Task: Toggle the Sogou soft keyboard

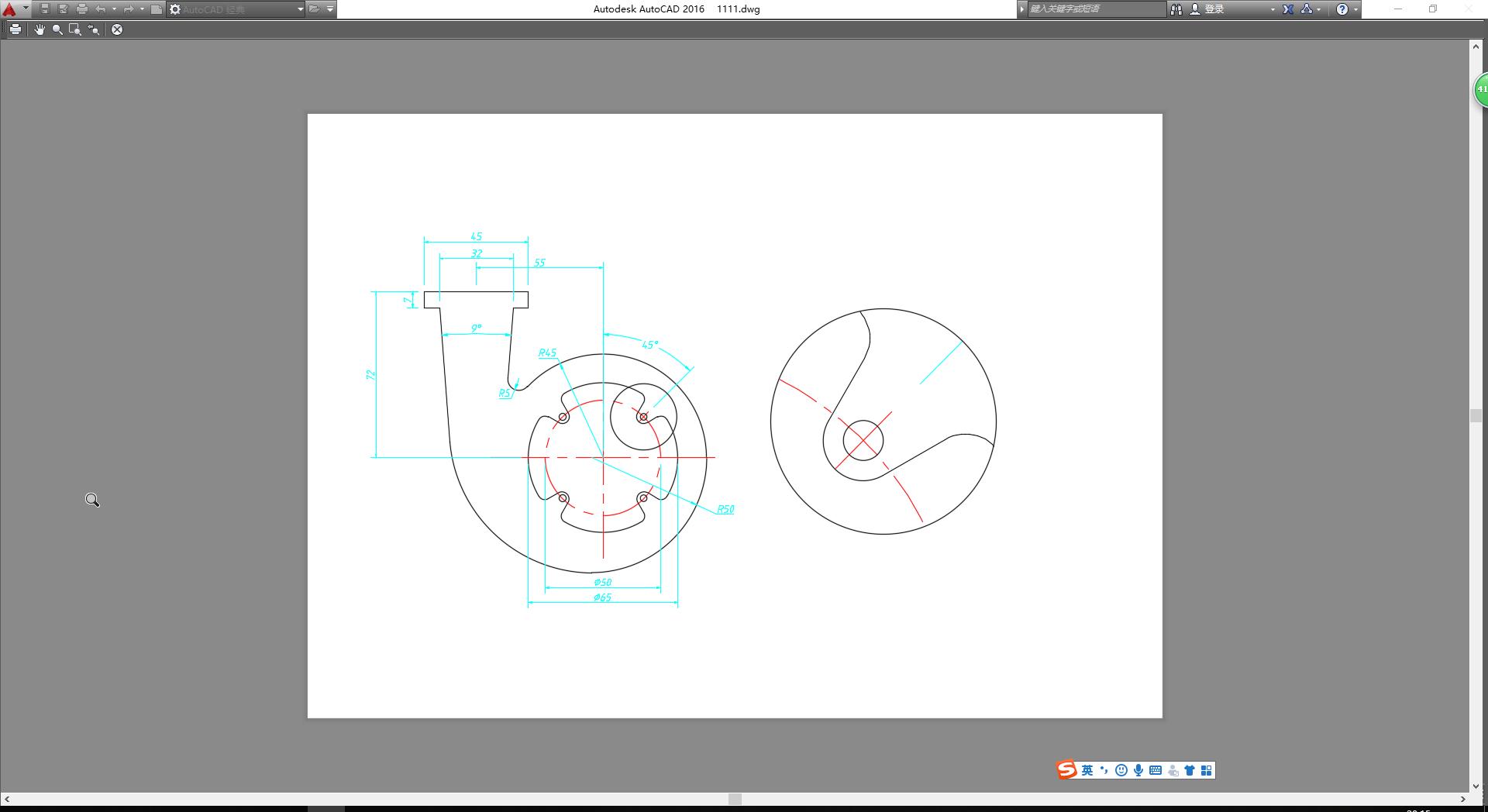Action: point(1156,770)
